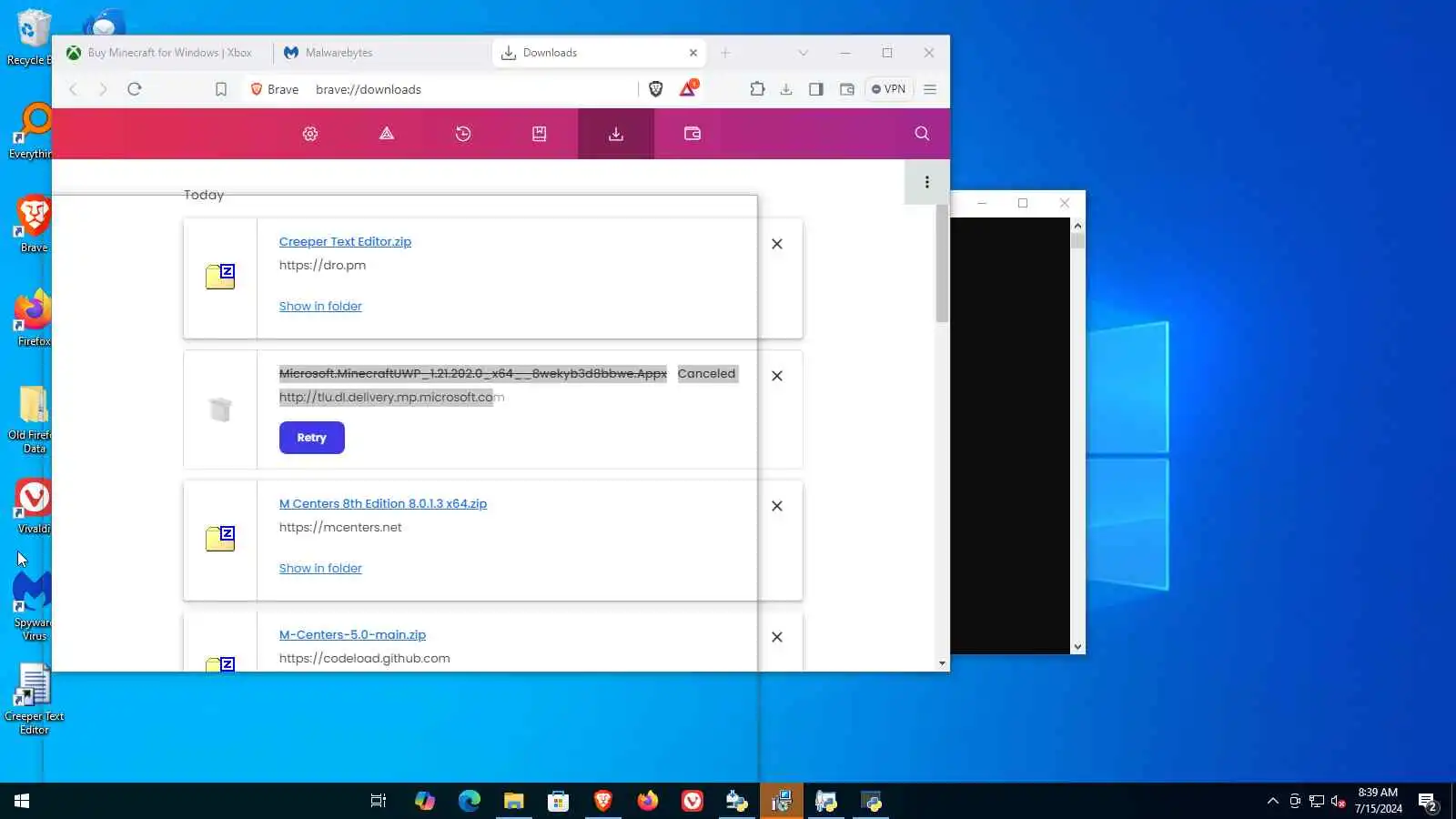
Task: Open File Explorer from the taskbar
Action: (513, 801)
